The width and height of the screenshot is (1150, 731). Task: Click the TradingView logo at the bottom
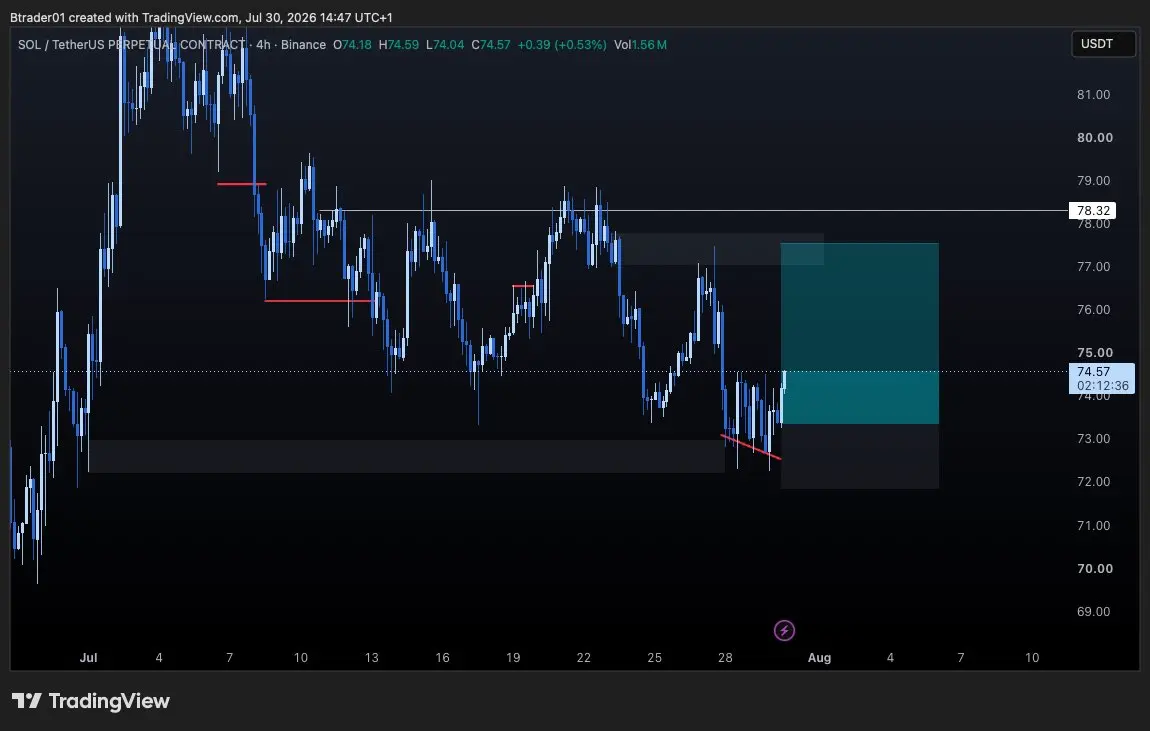91,701
